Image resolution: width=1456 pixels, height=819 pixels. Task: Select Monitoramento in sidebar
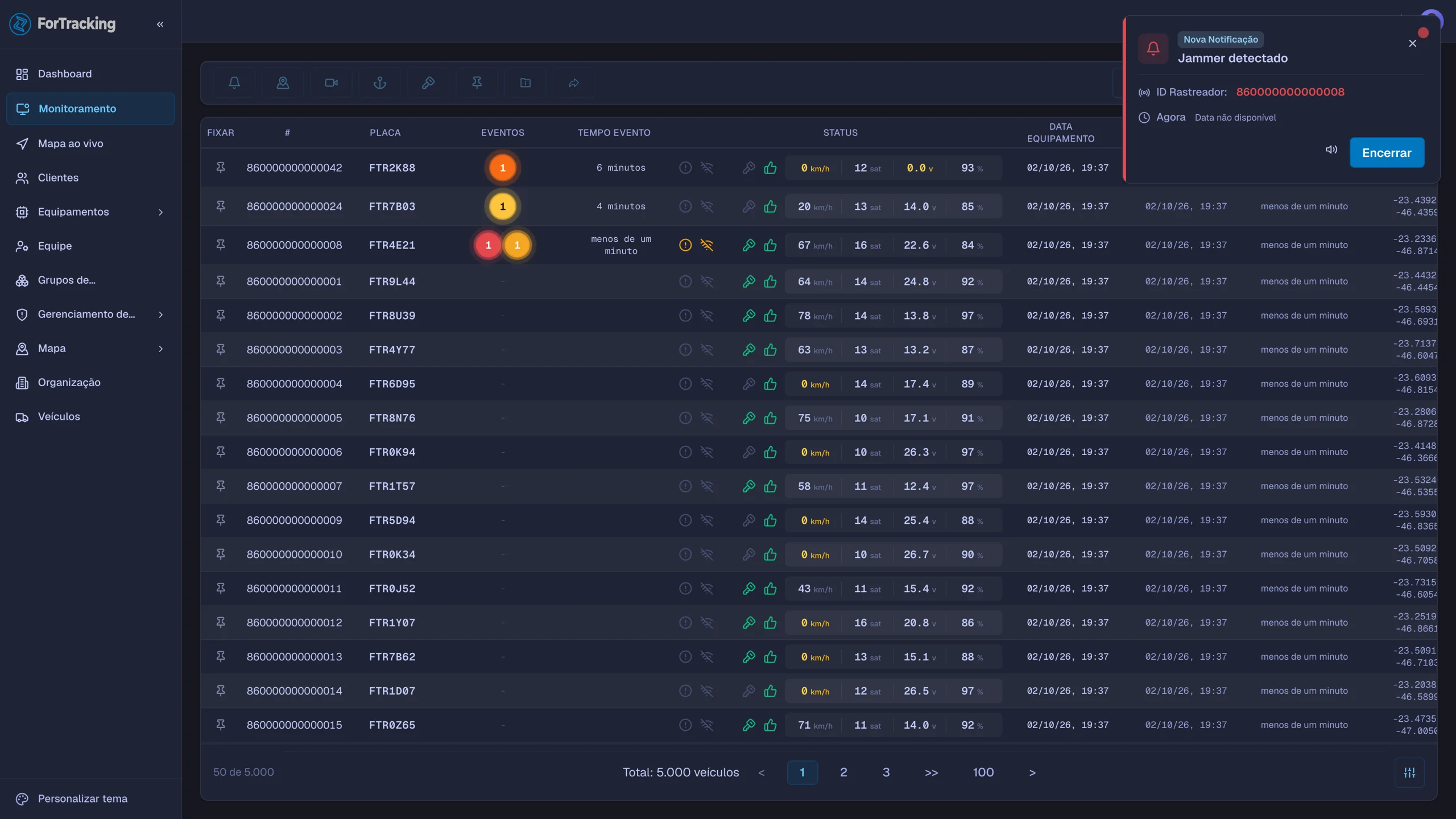click(x=90, y=109)
